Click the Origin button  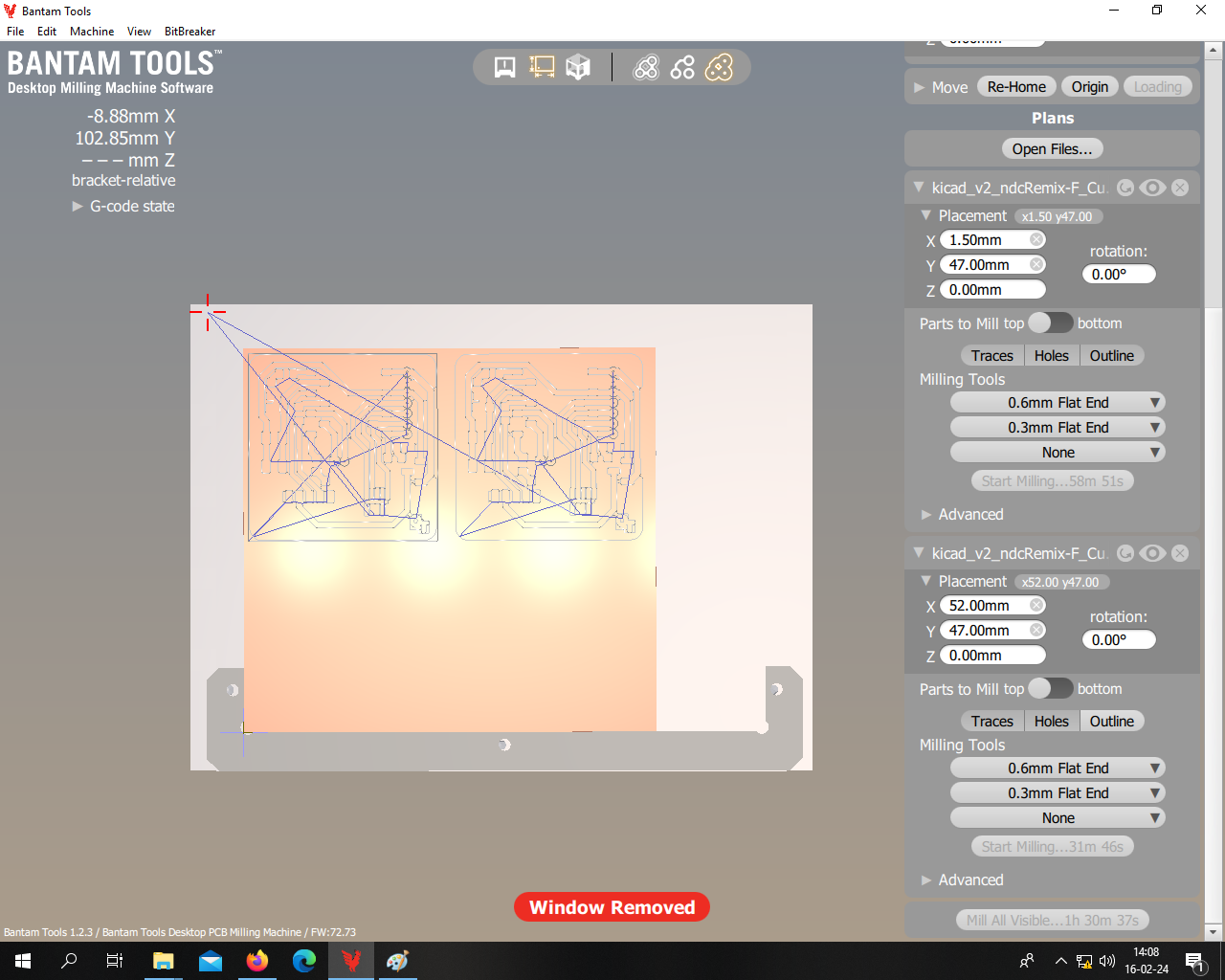click(x=1090, y=87)
